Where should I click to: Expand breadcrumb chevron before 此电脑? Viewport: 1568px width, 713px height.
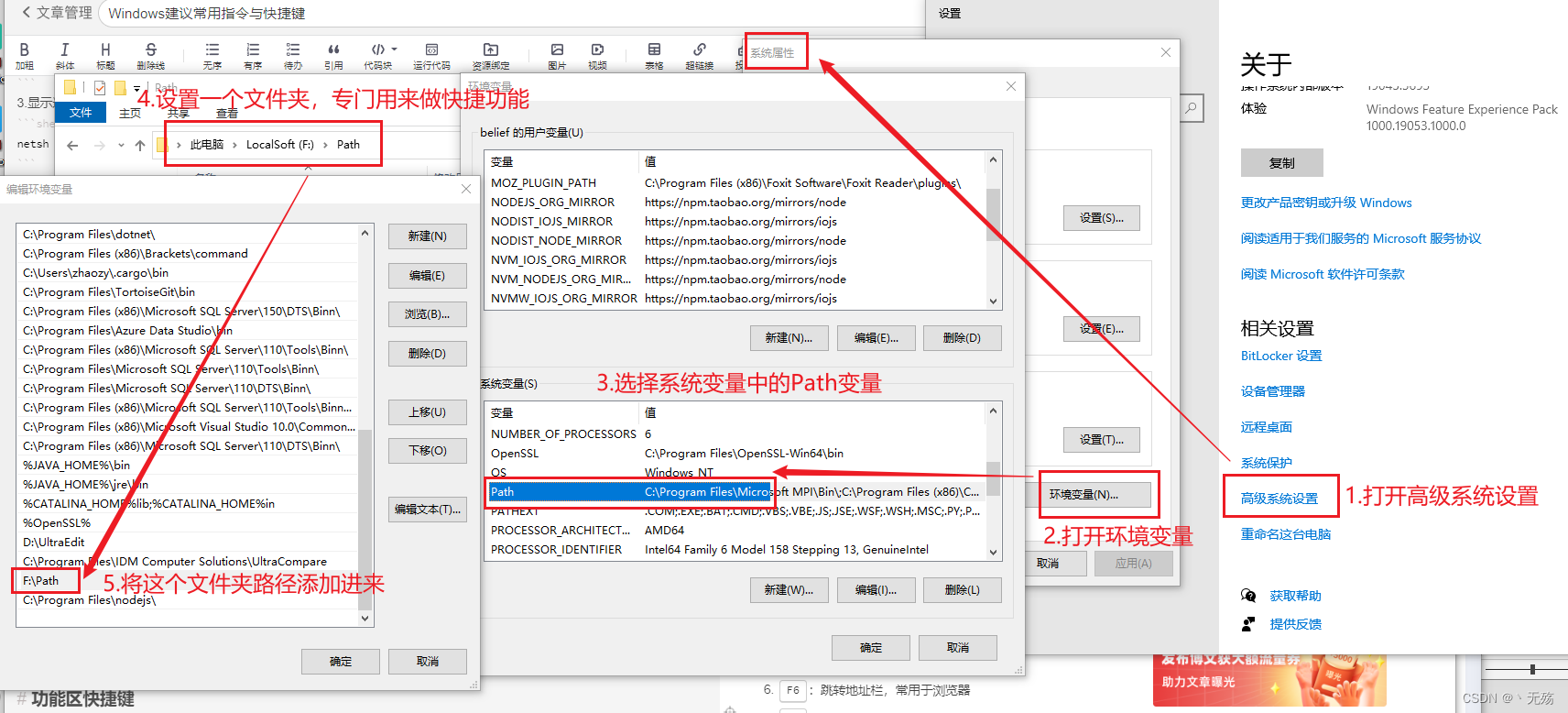pos(179,145)
